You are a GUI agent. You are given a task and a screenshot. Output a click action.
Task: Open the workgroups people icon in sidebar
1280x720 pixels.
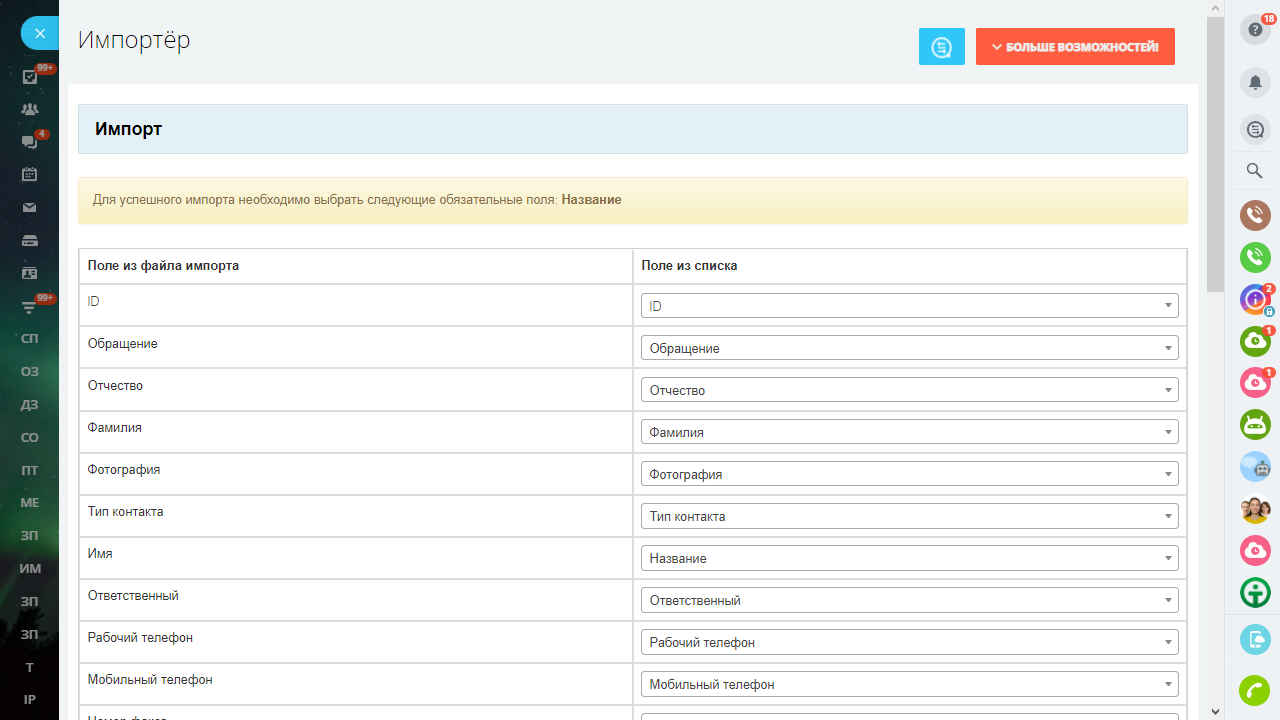pyautogui.click(x=30, y=109)
